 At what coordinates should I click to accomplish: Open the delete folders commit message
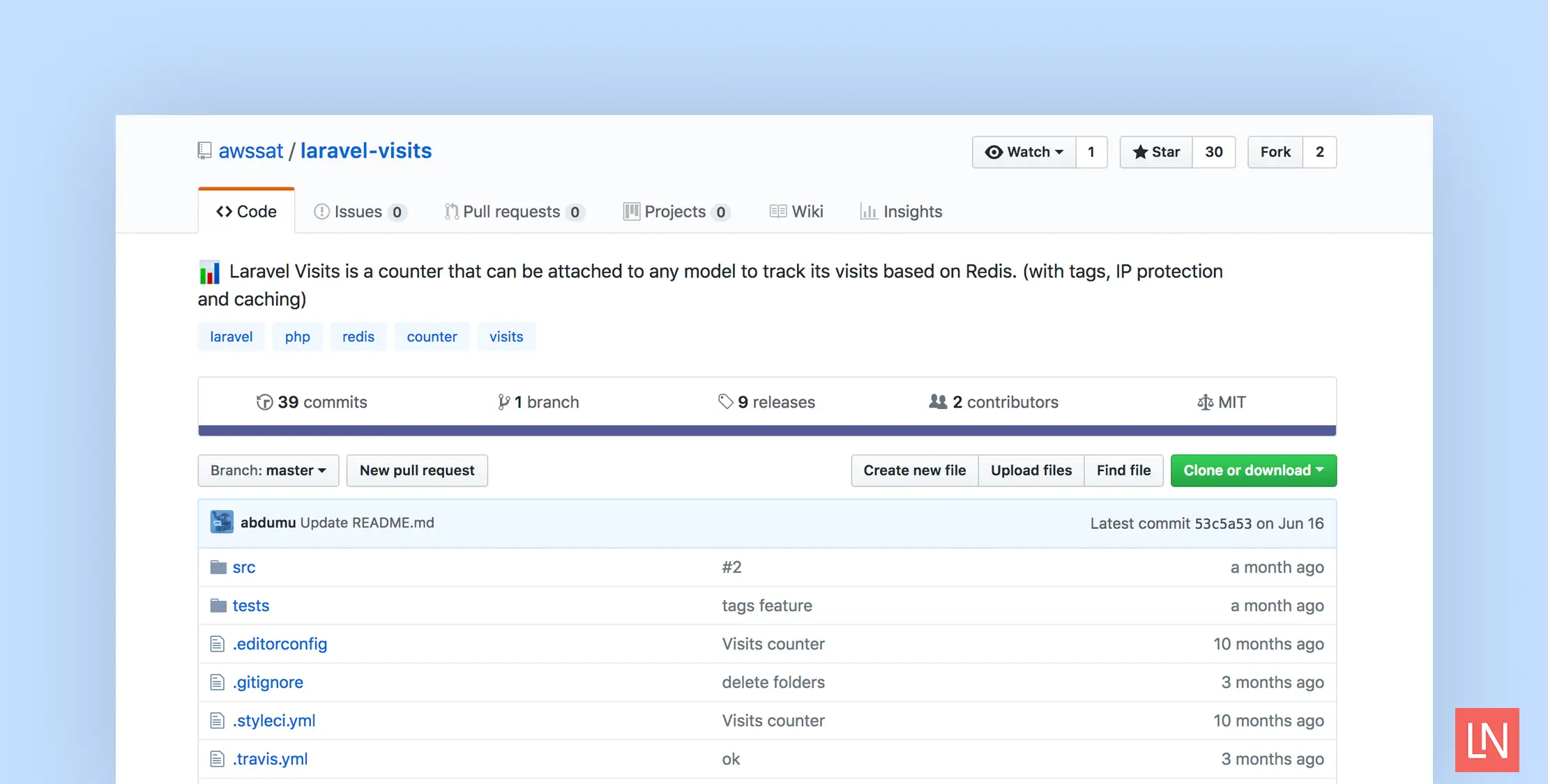(773, 682)
